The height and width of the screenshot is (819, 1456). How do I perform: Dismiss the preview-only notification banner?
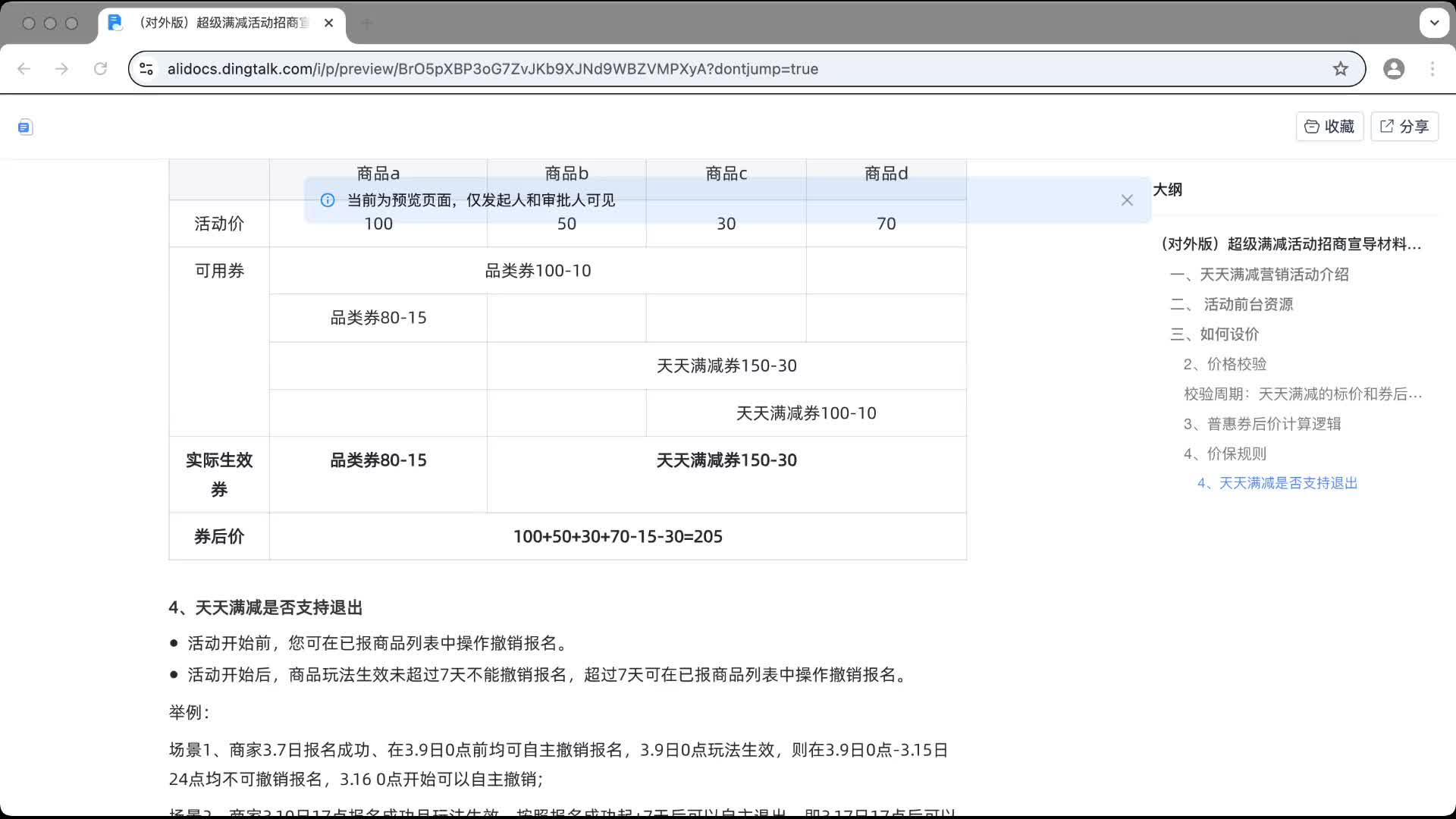coord(1127,200)
